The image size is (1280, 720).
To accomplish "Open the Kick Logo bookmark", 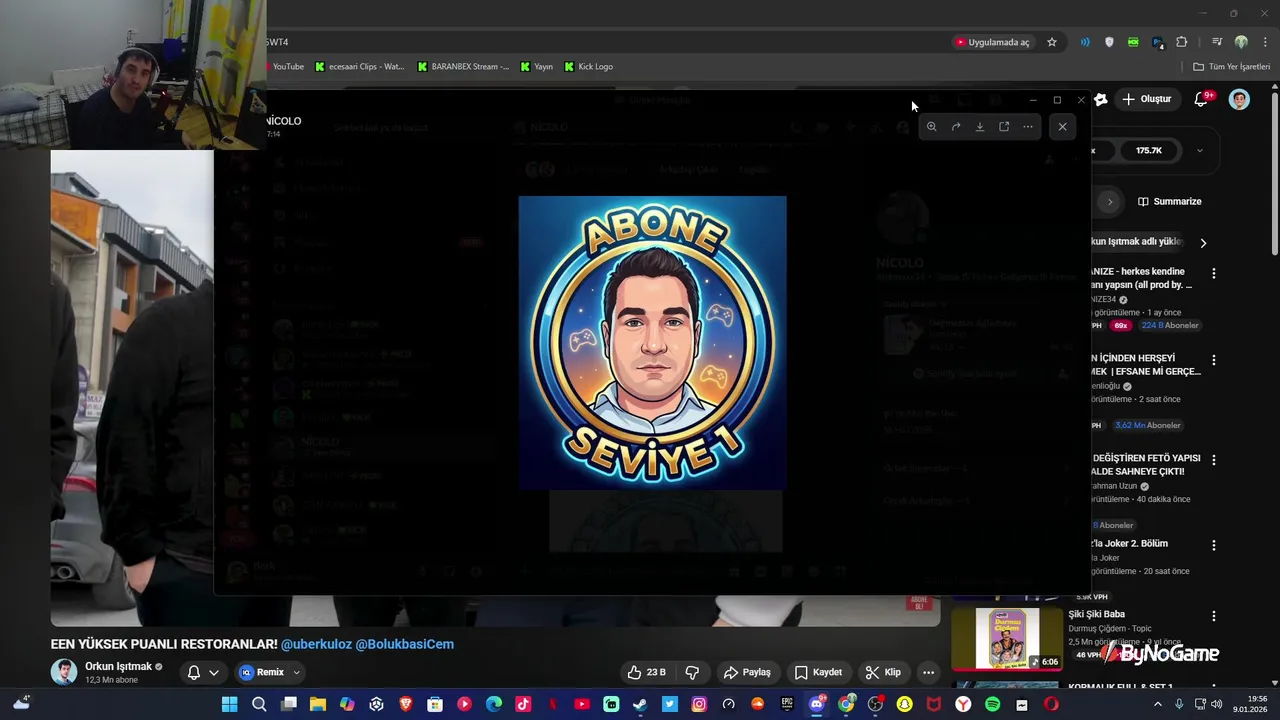I will click(x=589, y=66).
